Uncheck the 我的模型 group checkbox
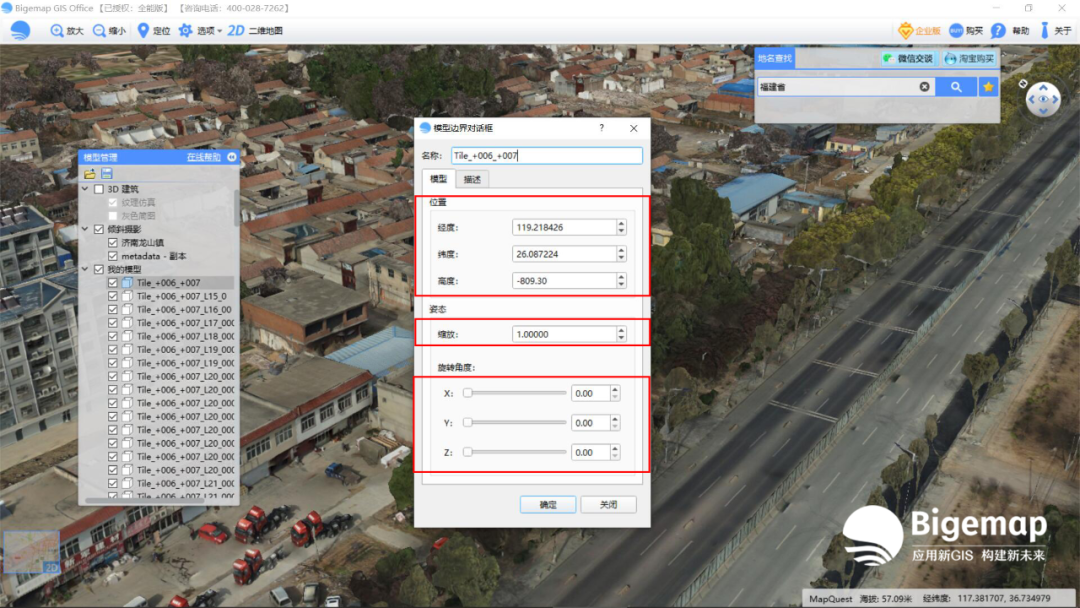 99,269
